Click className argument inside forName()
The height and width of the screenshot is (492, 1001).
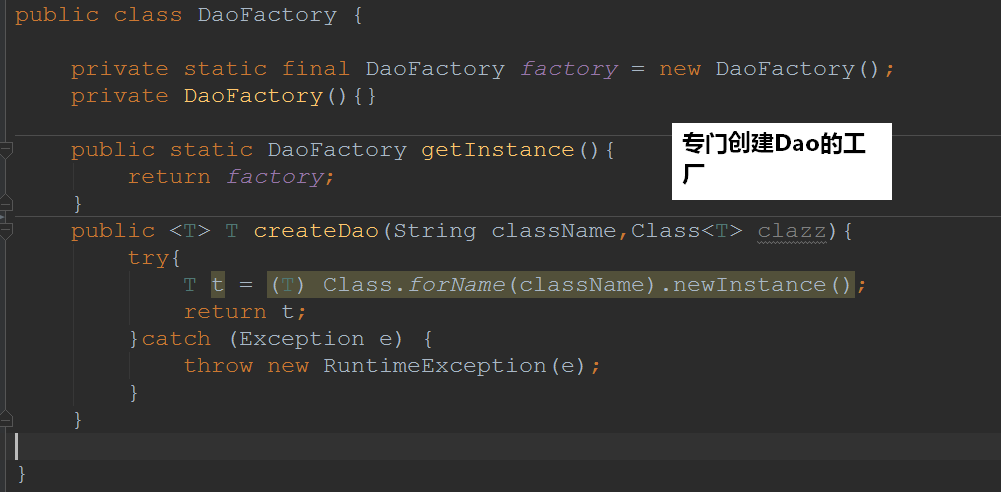(581, 285)
